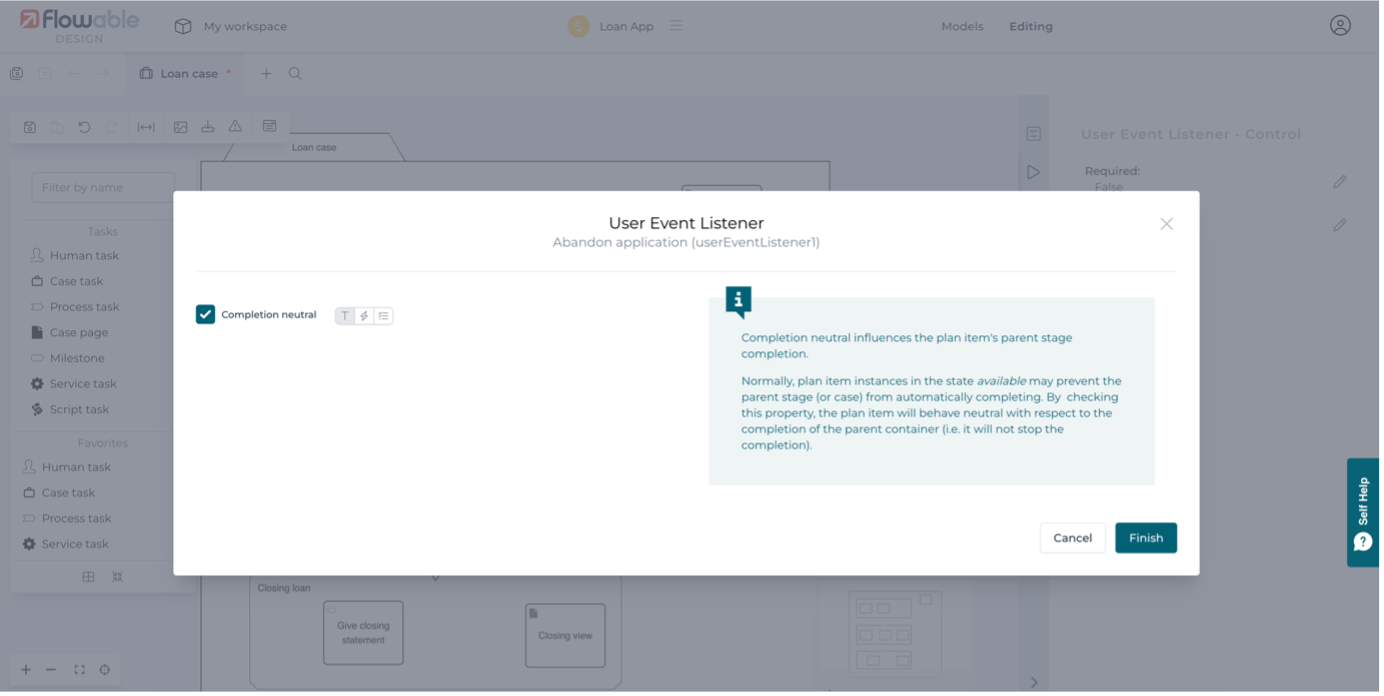Screen dimensions: 1384x696
Task: Open the user profile account icon
Action: point(1340,26)
